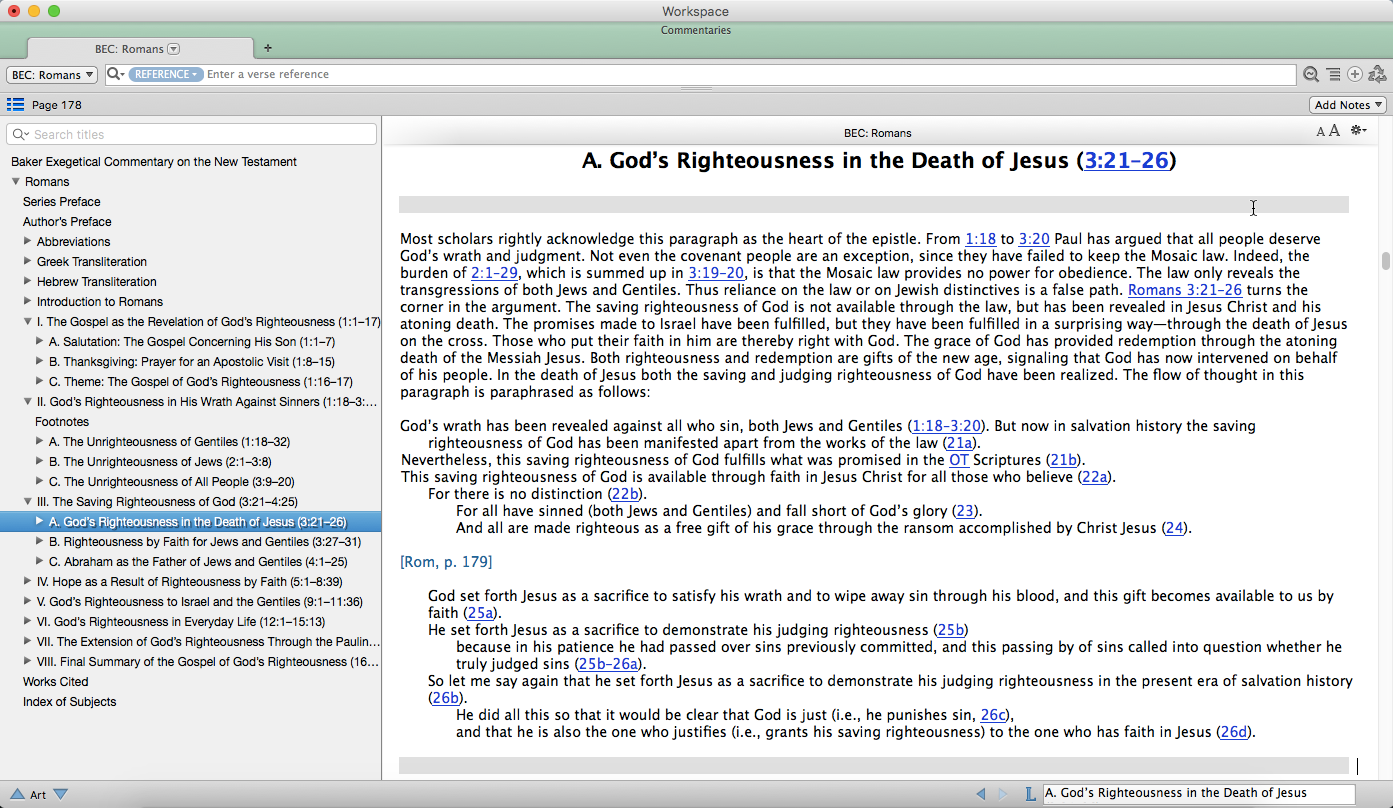Open the Romans 3:21–26 link in paragraph

[1185, 290]
